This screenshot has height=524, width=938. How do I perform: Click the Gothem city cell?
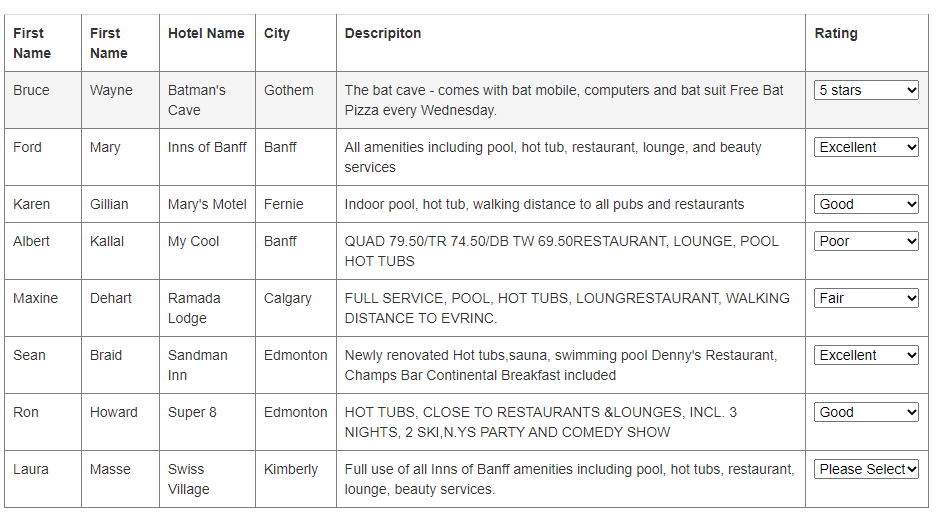point(296,100)
